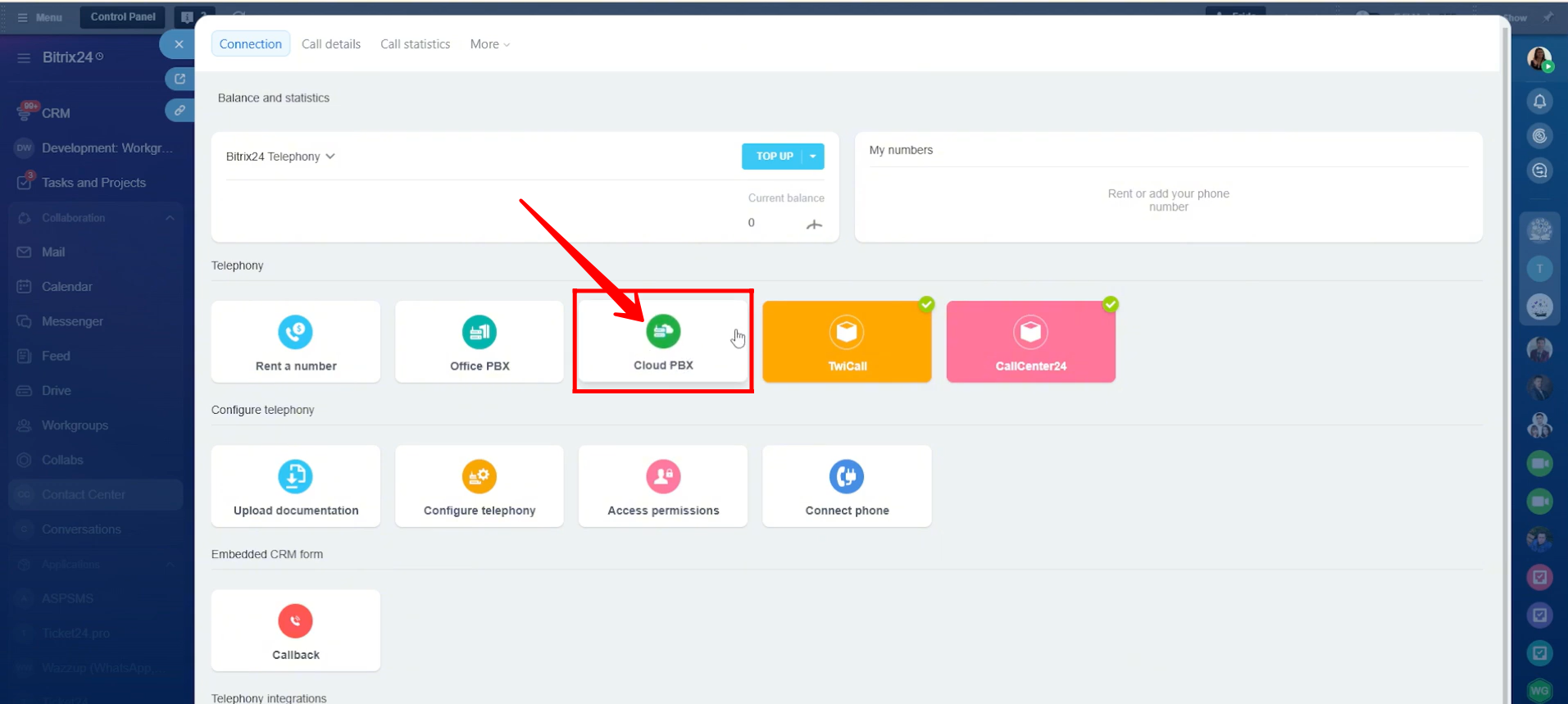The height and width of the screenshot is (704, 1568).
Task: Open the TOP UP dropdown arrow
Action: tap(813, 157)
